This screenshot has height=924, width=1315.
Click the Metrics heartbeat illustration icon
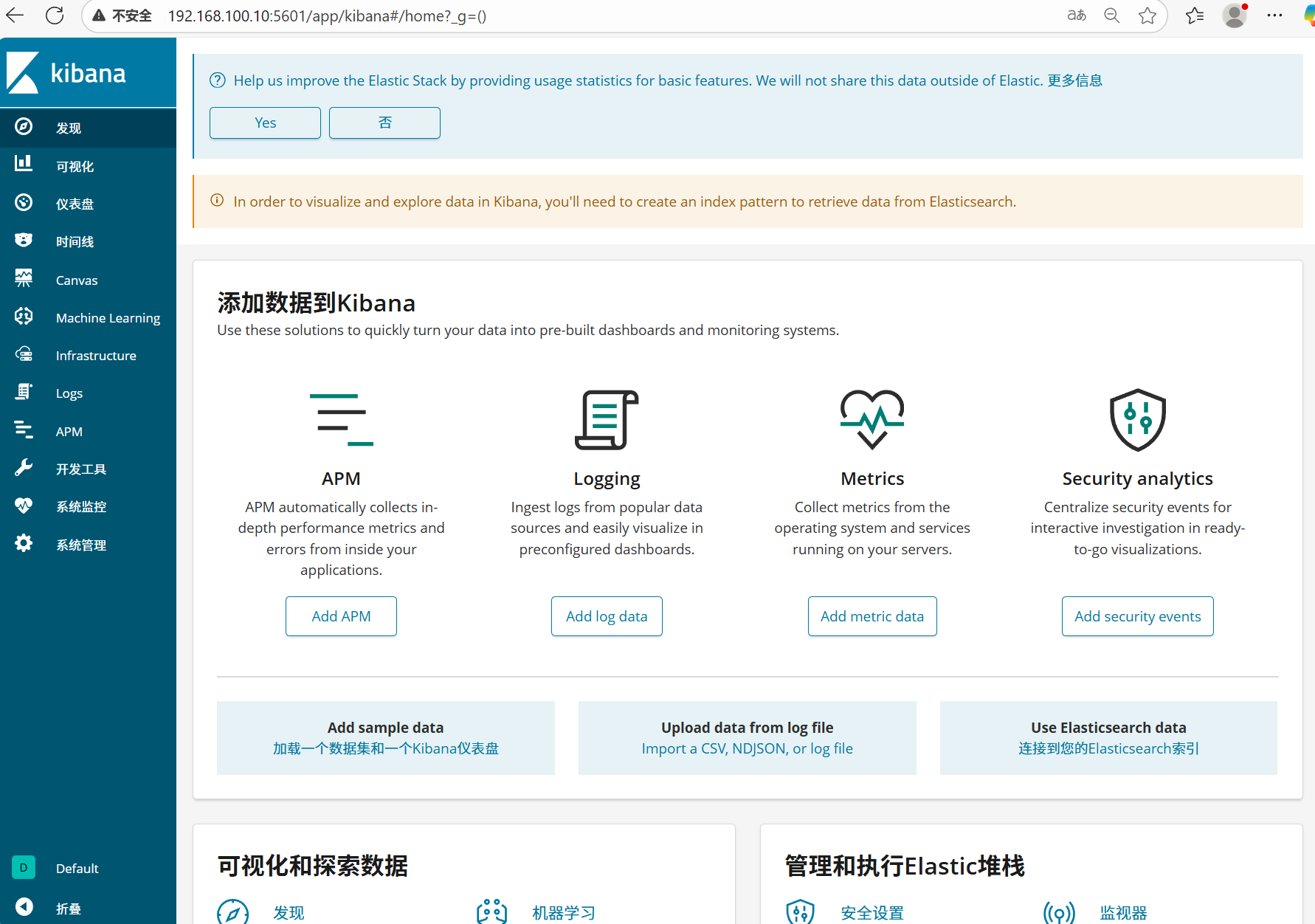(872, 419)
